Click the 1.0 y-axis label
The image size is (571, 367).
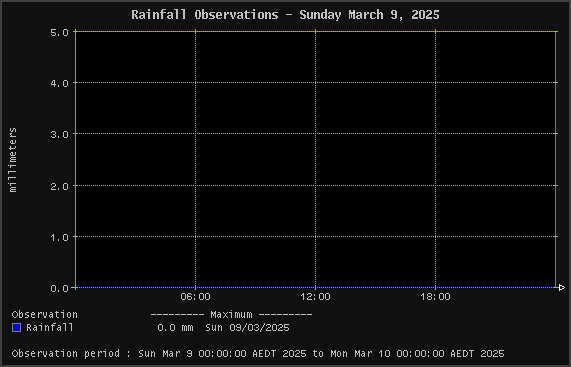59,237
